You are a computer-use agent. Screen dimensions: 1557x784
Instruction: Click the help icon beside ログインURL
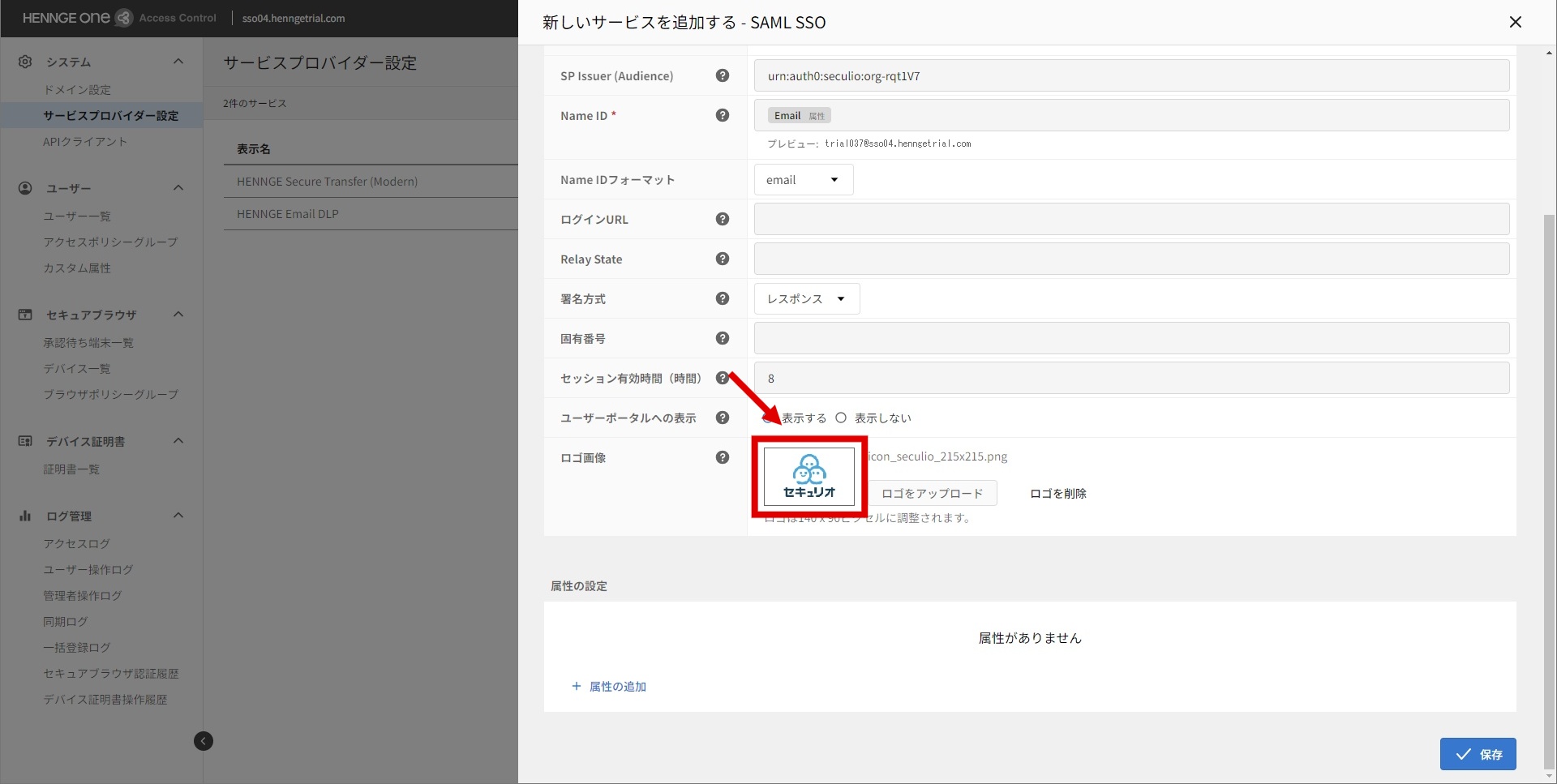click(x=723, y=219)
